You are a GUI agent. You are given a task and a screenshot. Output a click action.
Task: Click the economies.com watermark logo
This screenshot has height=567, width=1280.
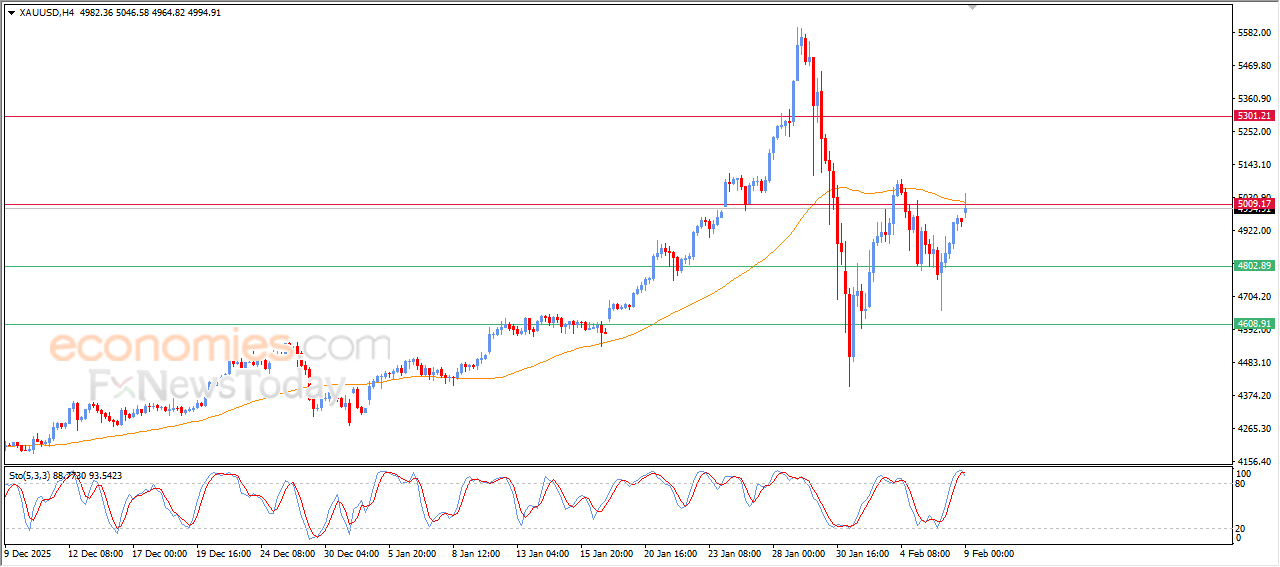(x=220, y=347)
